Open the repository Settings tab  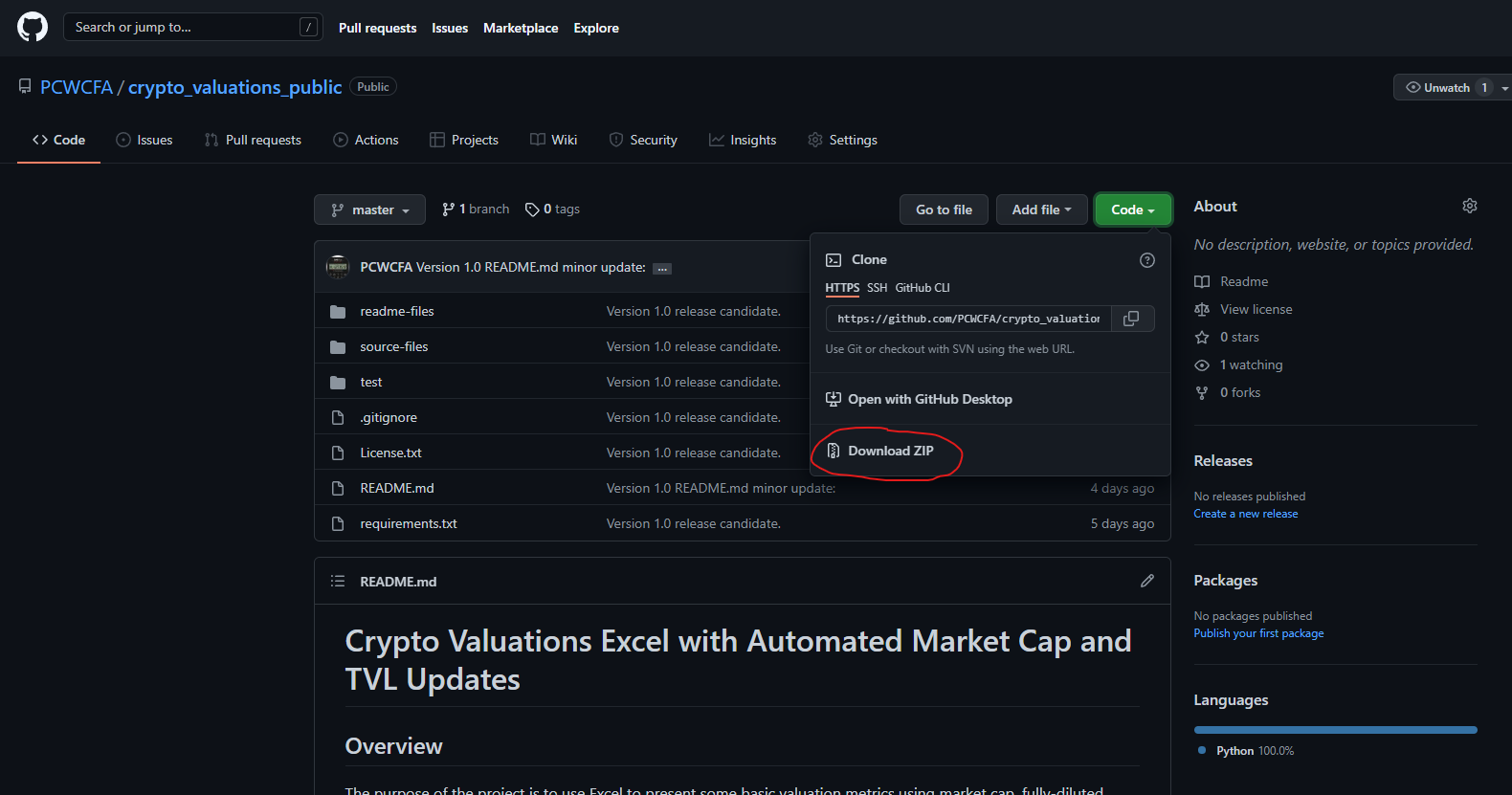click(842, 140)
